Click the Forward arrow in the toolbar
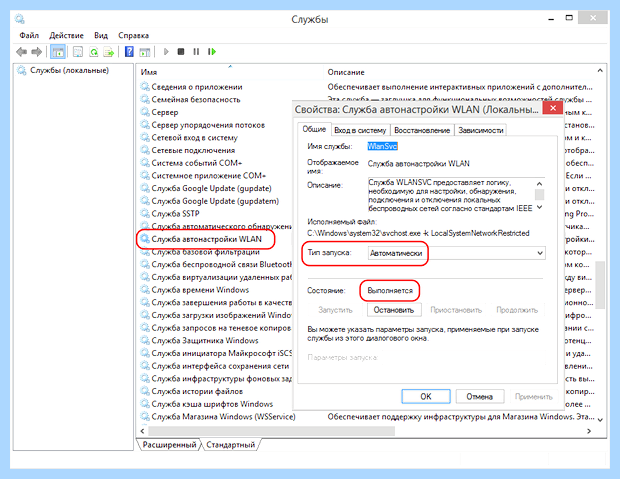Image resolution: width=620 pixels, height=479 pixels. pyautogui.click(x=36, y=51)
